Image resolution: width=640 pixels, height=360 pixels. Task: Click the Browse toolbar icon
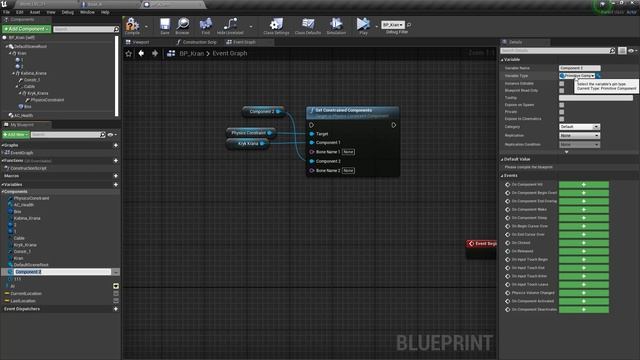click(x=182, y=24)
